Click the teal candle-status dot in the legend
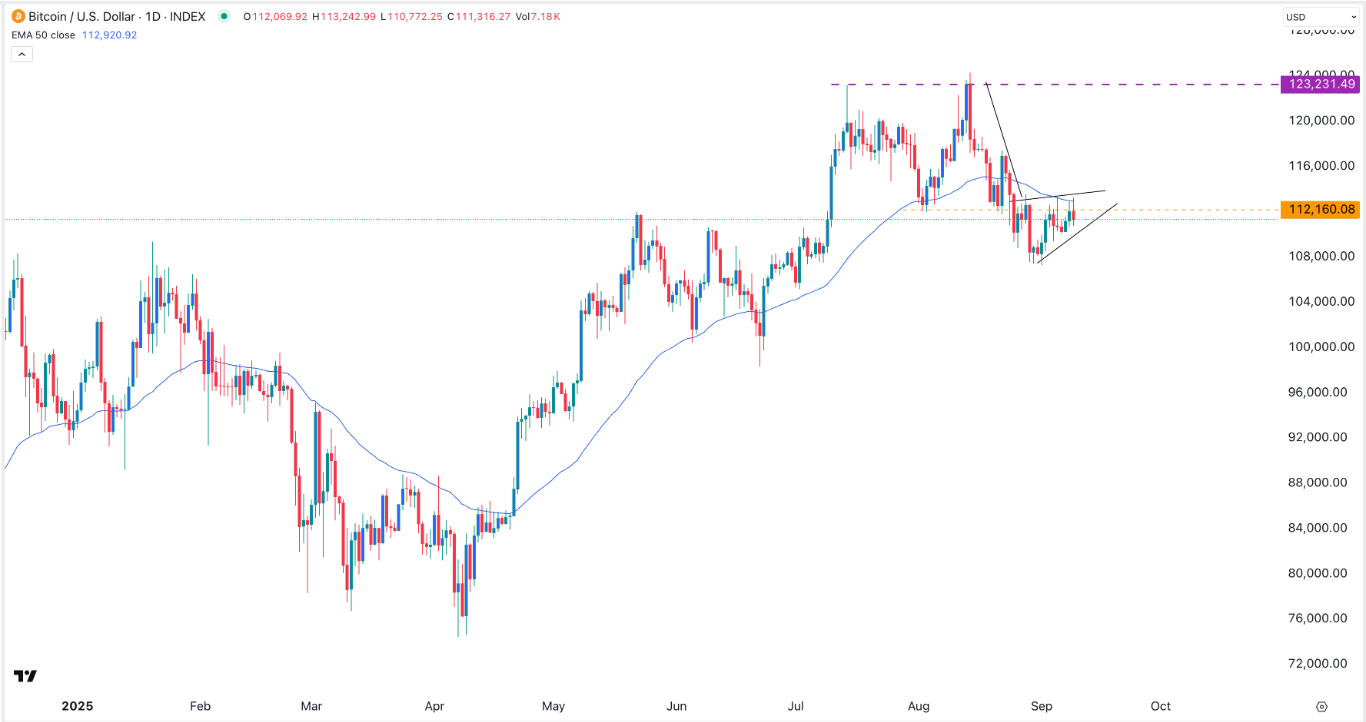Screen dimensions: 1366x722 [x=225, y=16]
